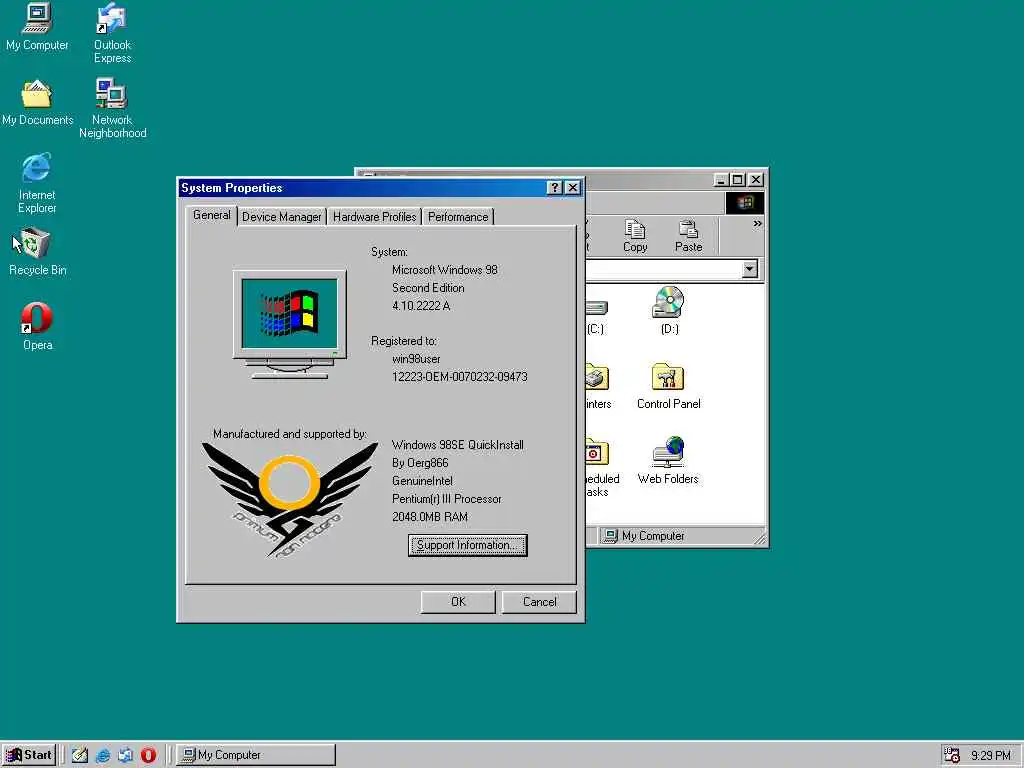Click the Windows monitor logo image
The height and width of the screenshot is (768, 1024).
[x=290, y=324]
